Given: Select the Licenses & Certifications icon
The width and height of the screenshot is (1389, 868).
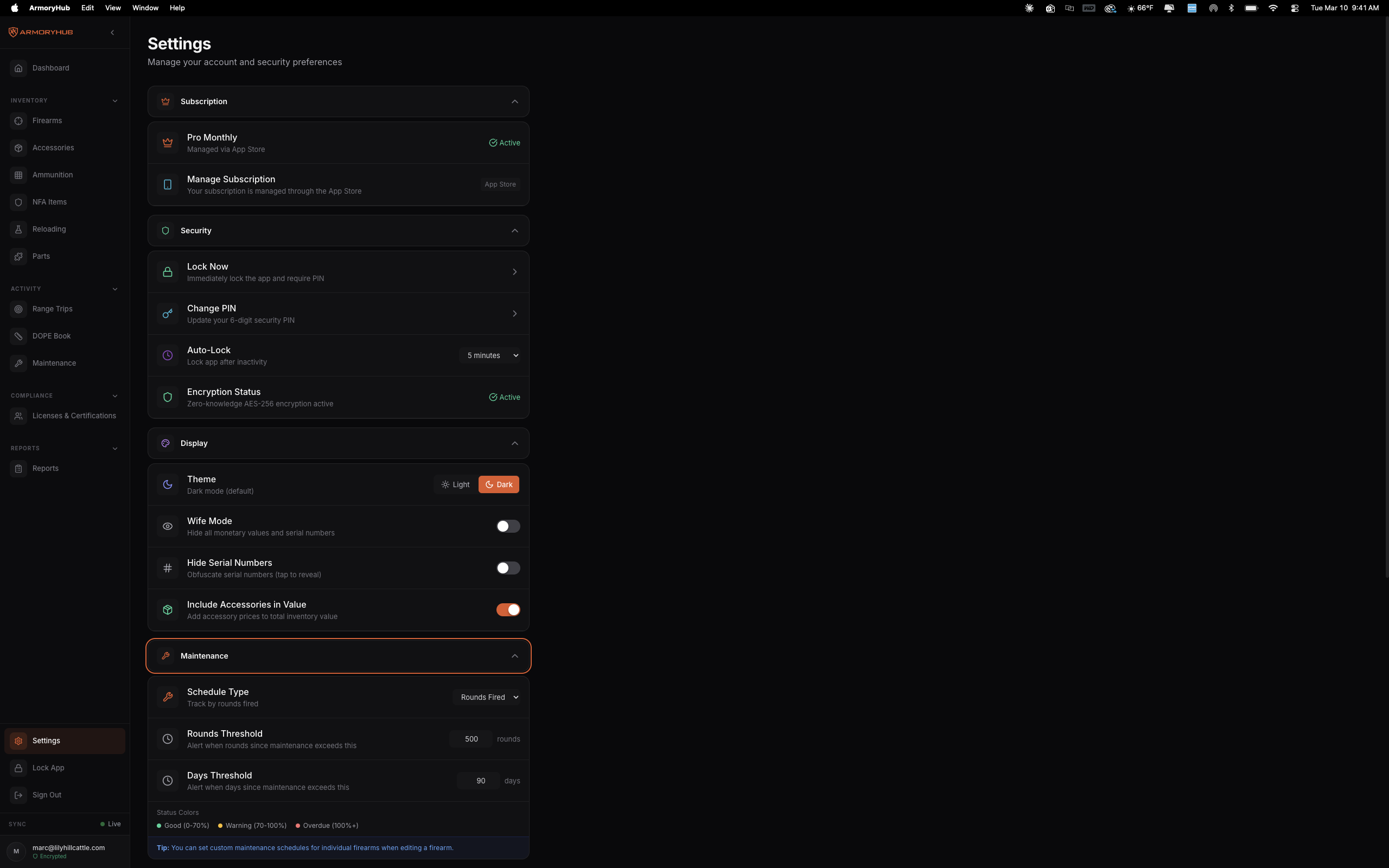Looking at the screenshot, I should tap(18, 416).
